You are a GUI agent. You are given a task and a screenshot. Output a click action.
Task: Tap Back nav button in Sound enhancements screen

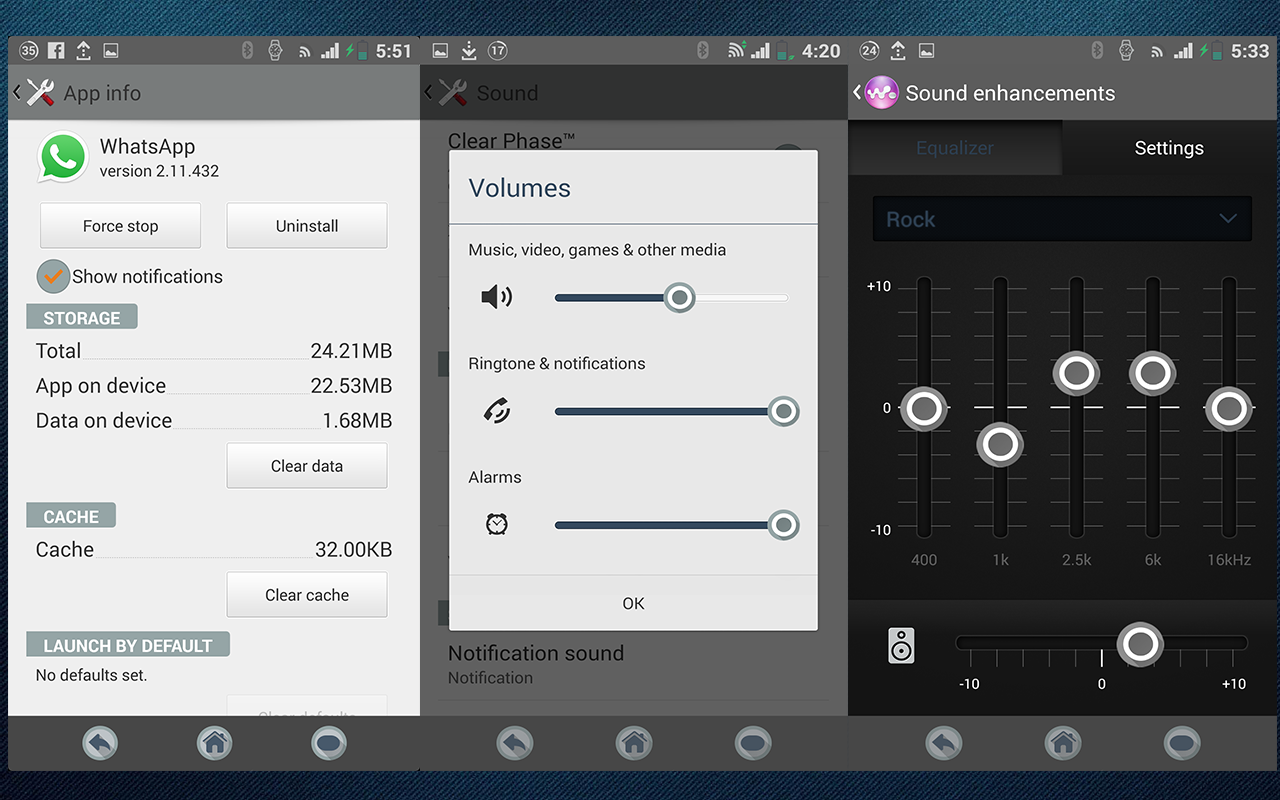[944, 743]
